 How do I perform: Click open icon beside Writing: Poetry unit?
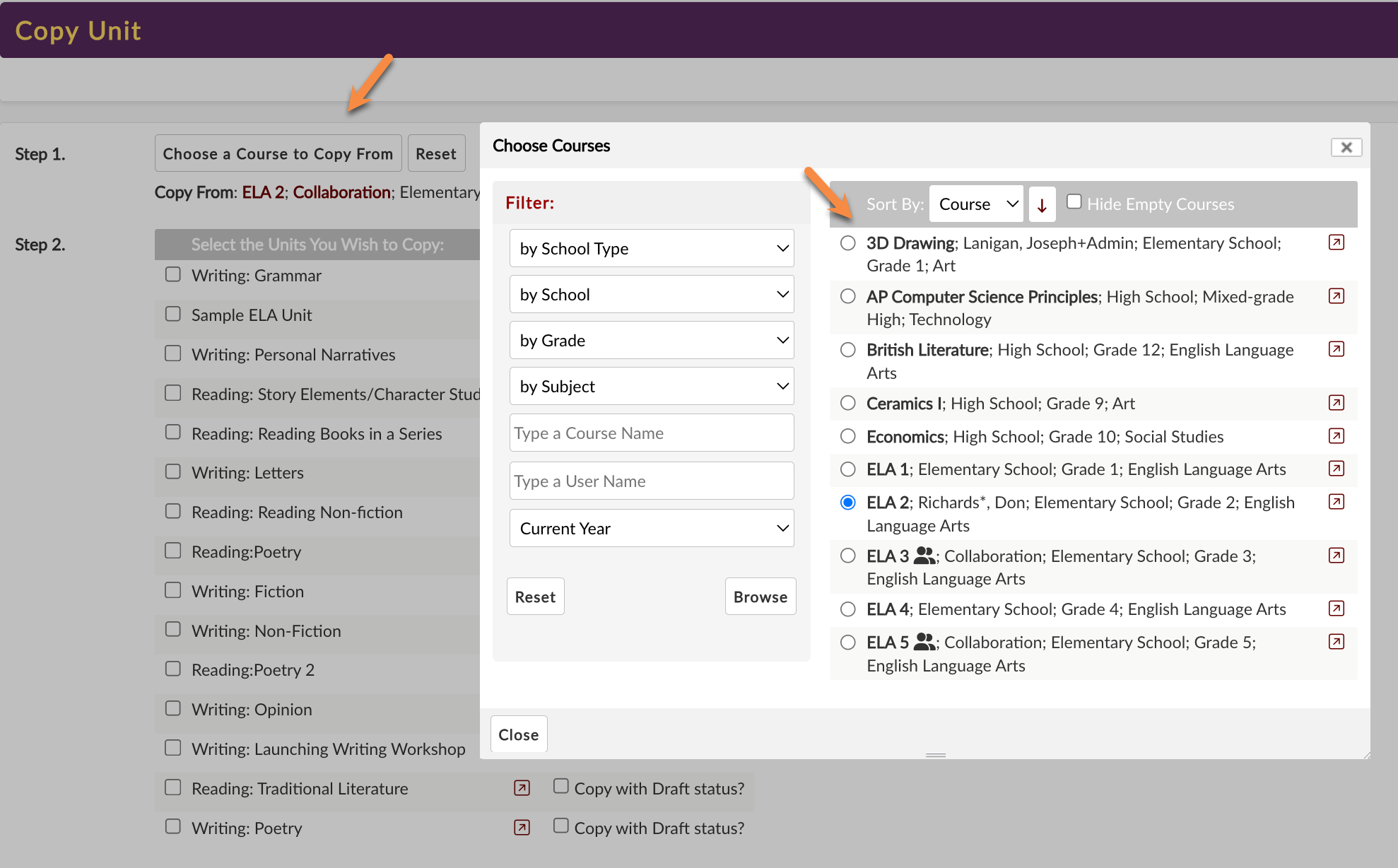tap(522, 827)
